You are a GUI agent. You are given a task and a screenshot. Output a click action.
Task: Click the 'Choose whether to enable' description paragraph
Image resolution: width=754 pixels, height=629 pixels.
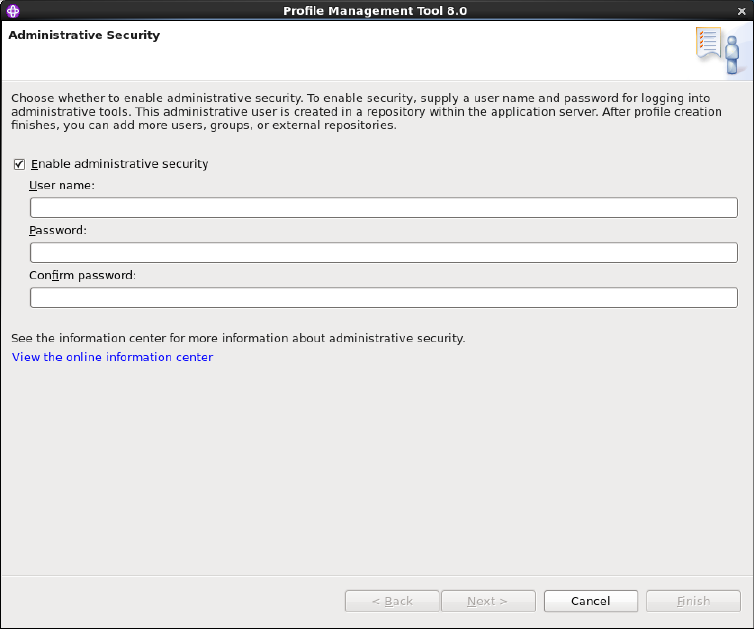(366, 112)
